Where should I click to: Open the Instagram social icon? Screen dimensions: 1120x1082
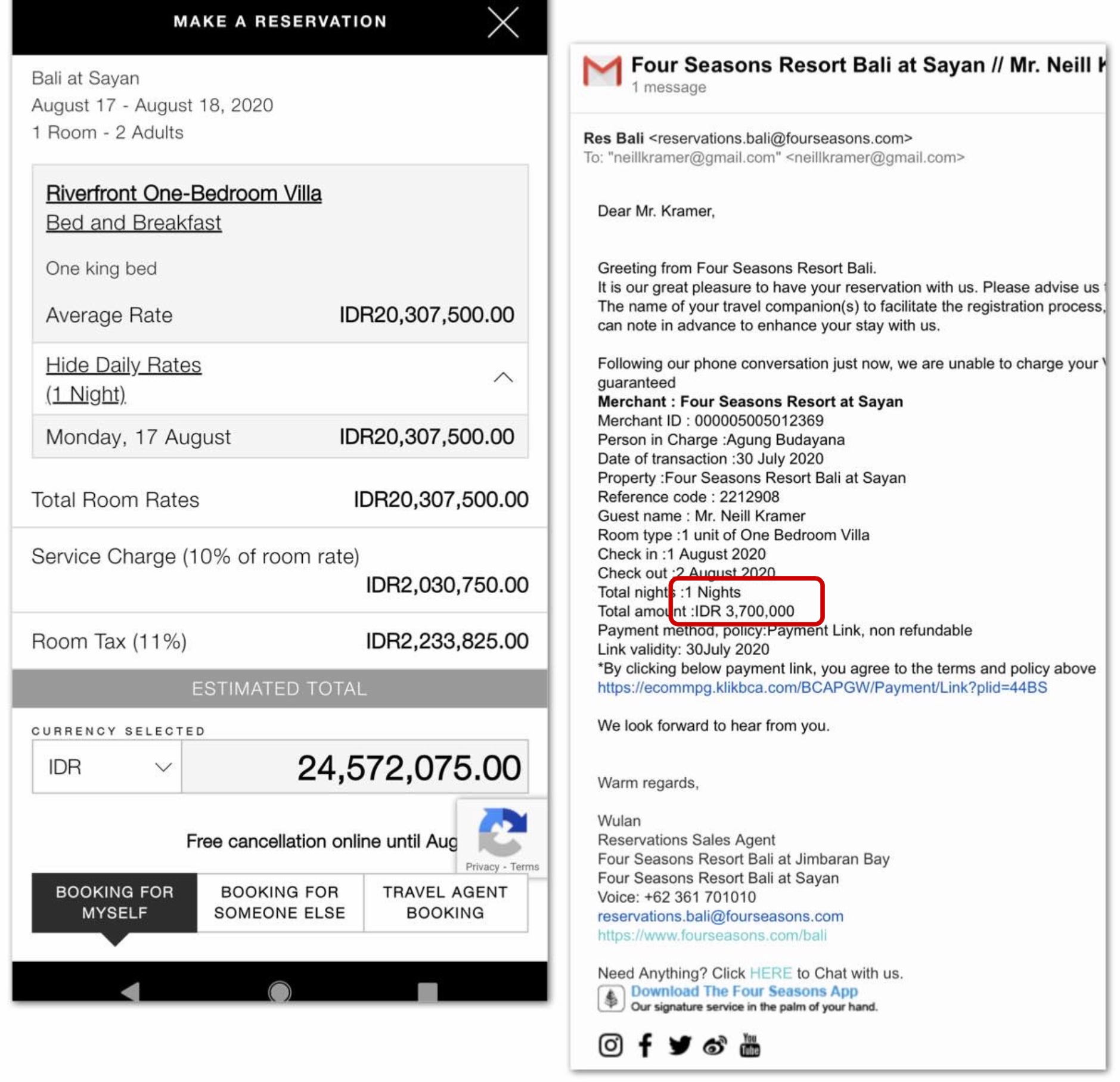(610, 1045)
